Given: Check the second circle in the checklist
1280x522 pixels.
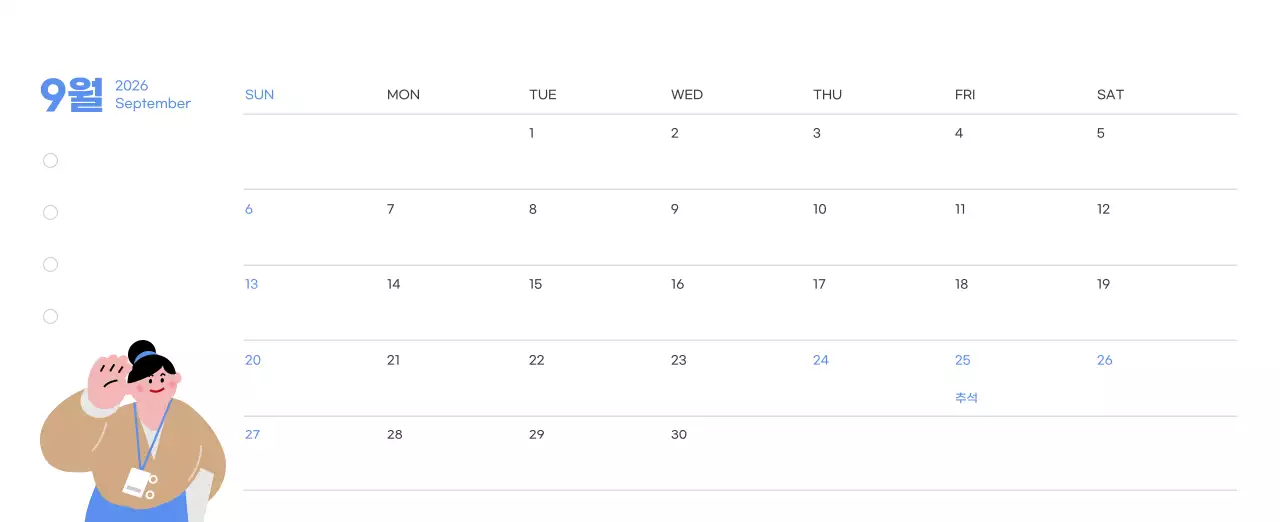Looking at the screenshot, I should pos(51,213).
